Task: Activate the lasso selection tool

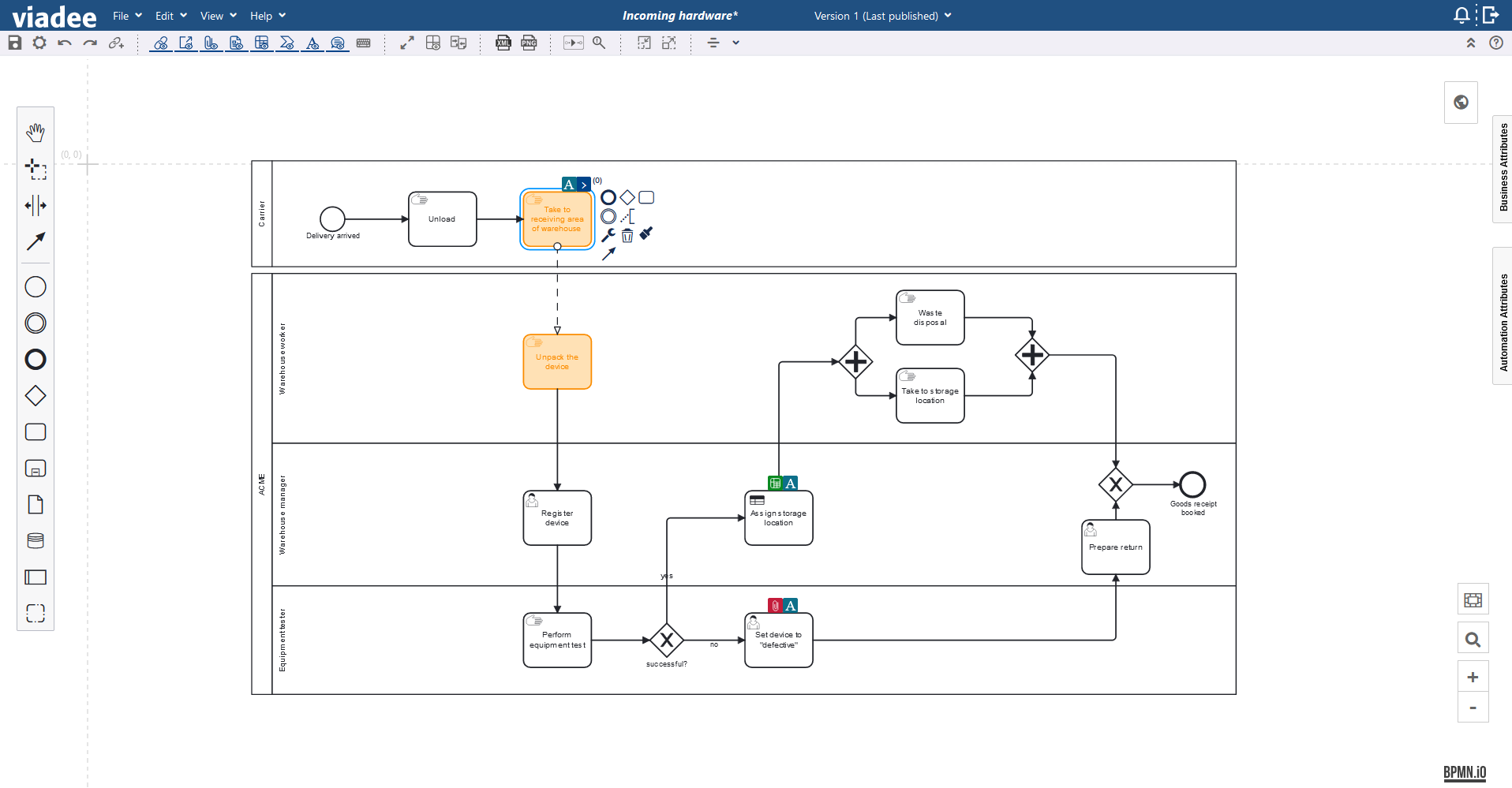Action: [x=36, y=169]
